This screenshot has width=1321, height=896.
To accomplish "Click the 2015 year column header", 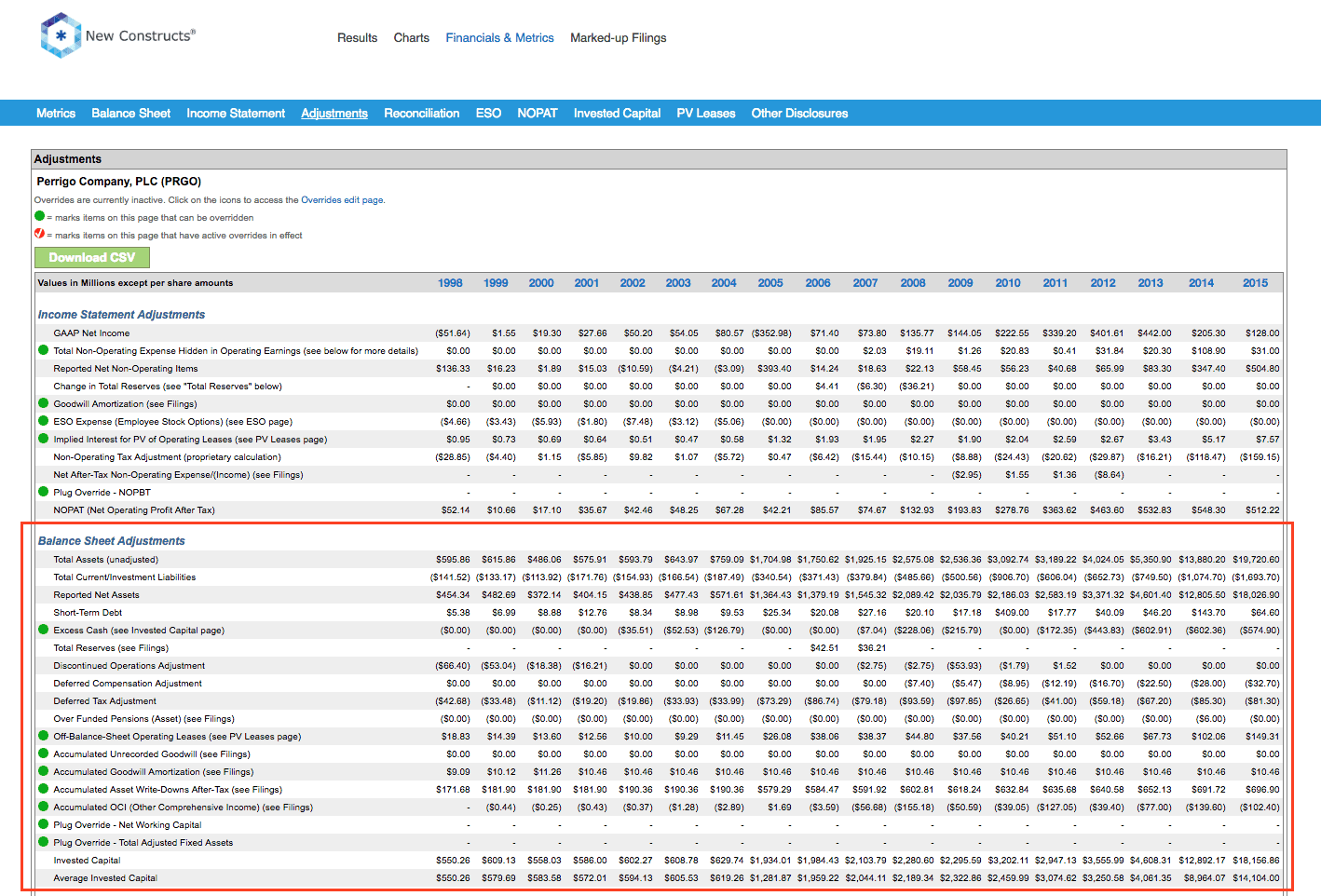I will [1255, 283].
